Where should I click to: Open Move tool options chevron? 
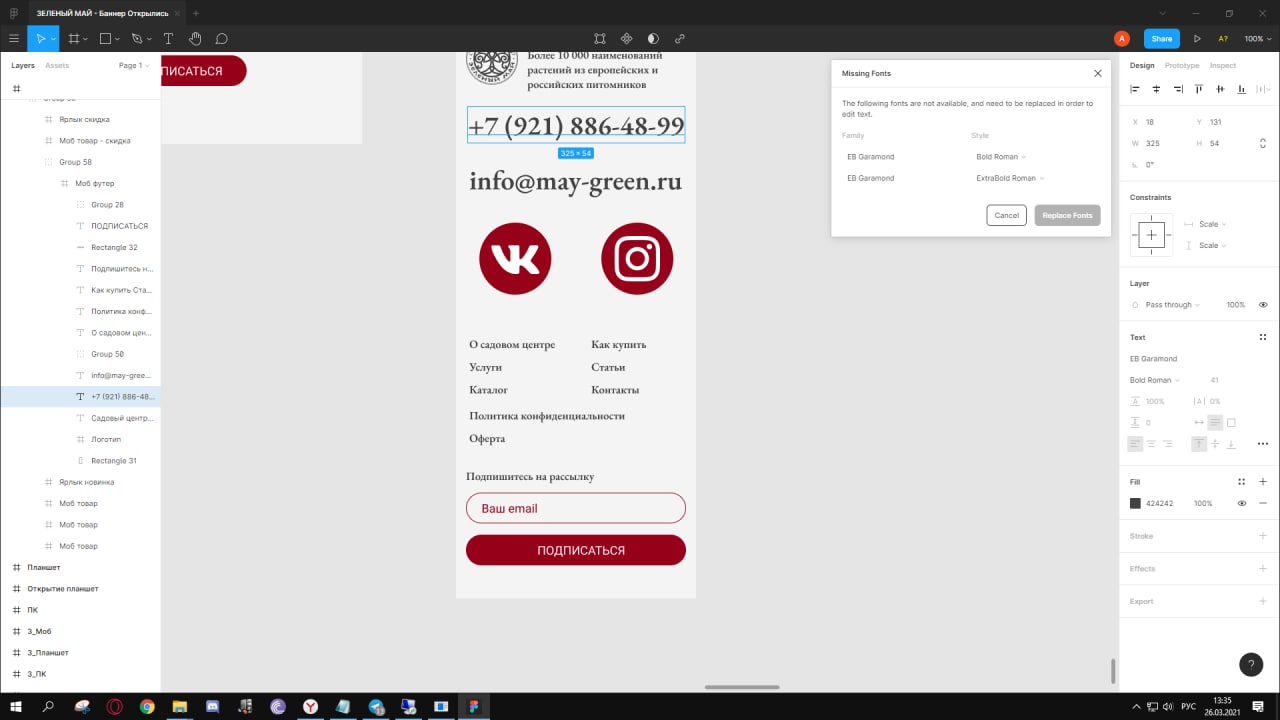point(54,39)
